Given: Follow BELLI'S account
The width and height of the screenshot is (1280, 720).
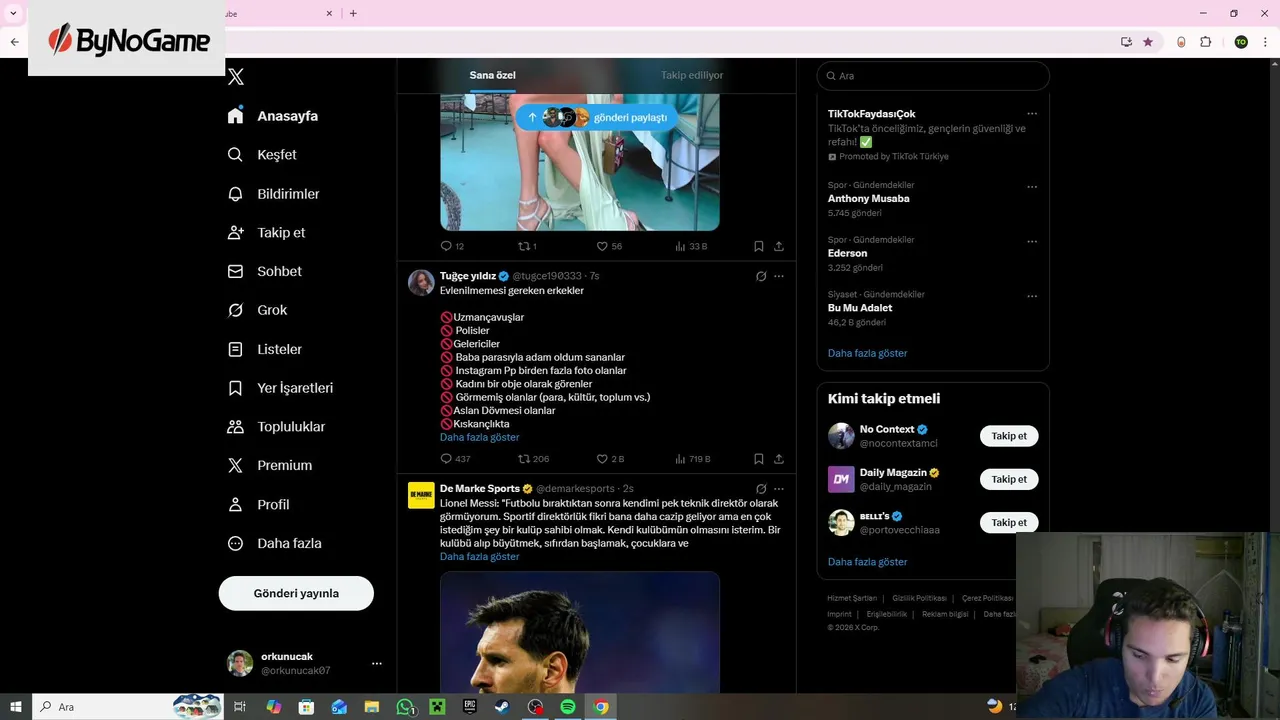Looking at the screenshot, I should (1009, 522).
